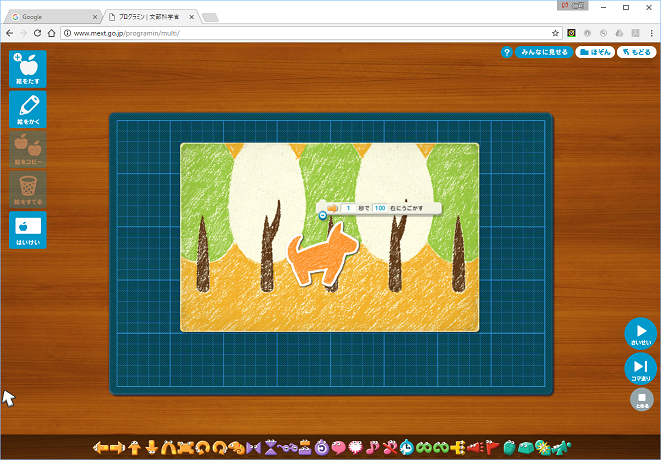
Task: Start playback with the さいせい button
Action: 640,334
